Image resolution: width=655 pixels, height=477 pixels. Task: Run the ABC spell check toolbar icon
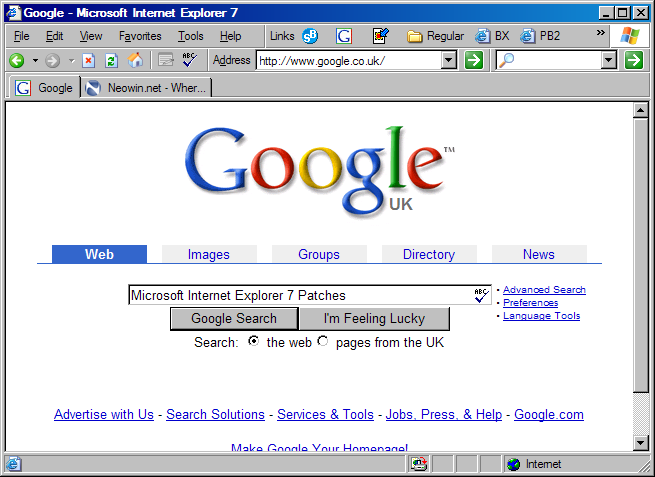pos(190,60)
